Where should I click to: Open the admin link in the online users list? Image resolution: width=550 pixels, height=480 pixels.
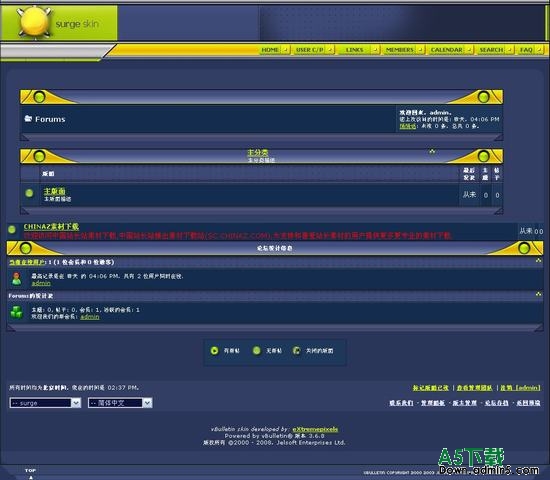(41, 283)
